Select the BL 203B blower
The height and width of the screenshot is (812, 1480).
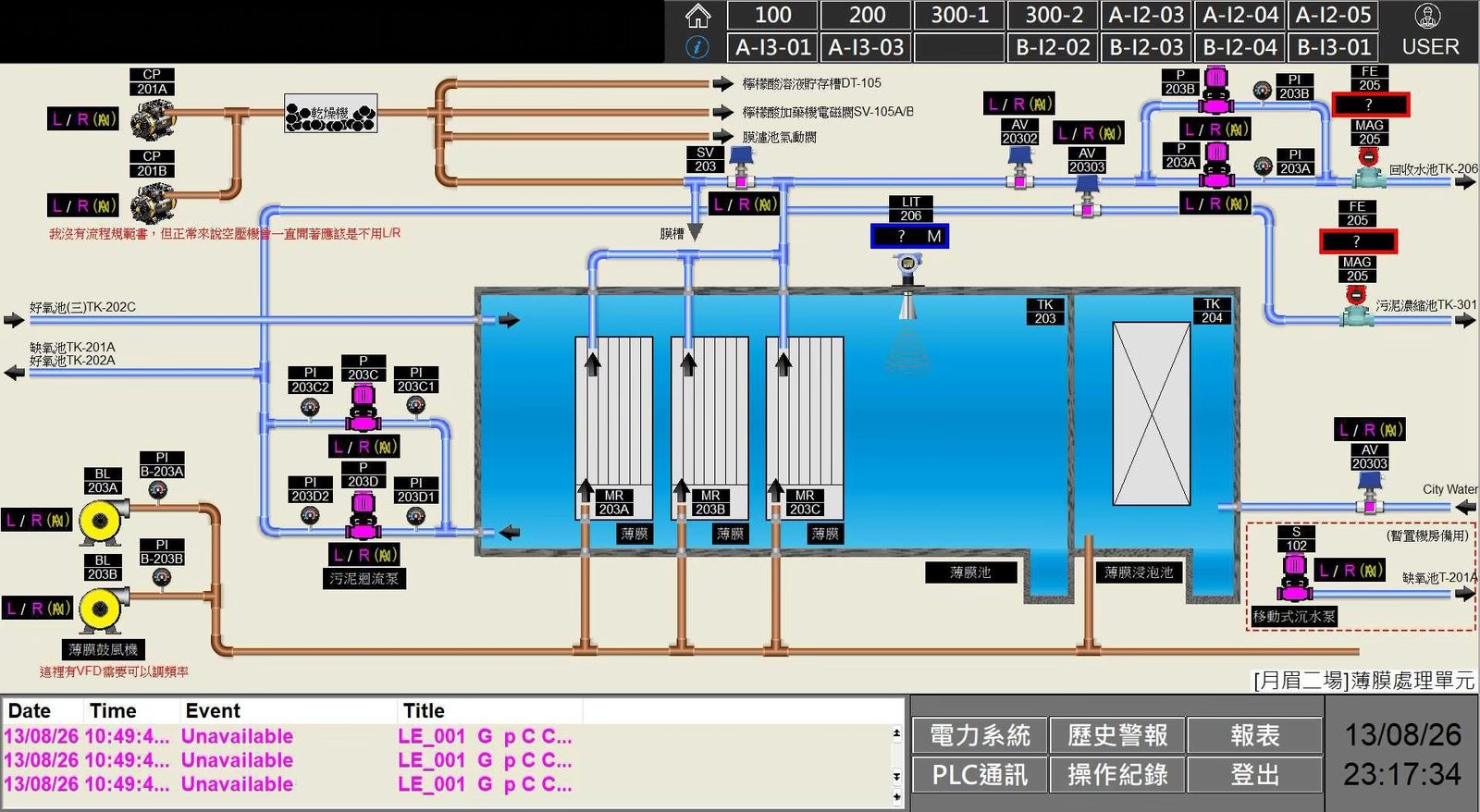tap(102, 609)
